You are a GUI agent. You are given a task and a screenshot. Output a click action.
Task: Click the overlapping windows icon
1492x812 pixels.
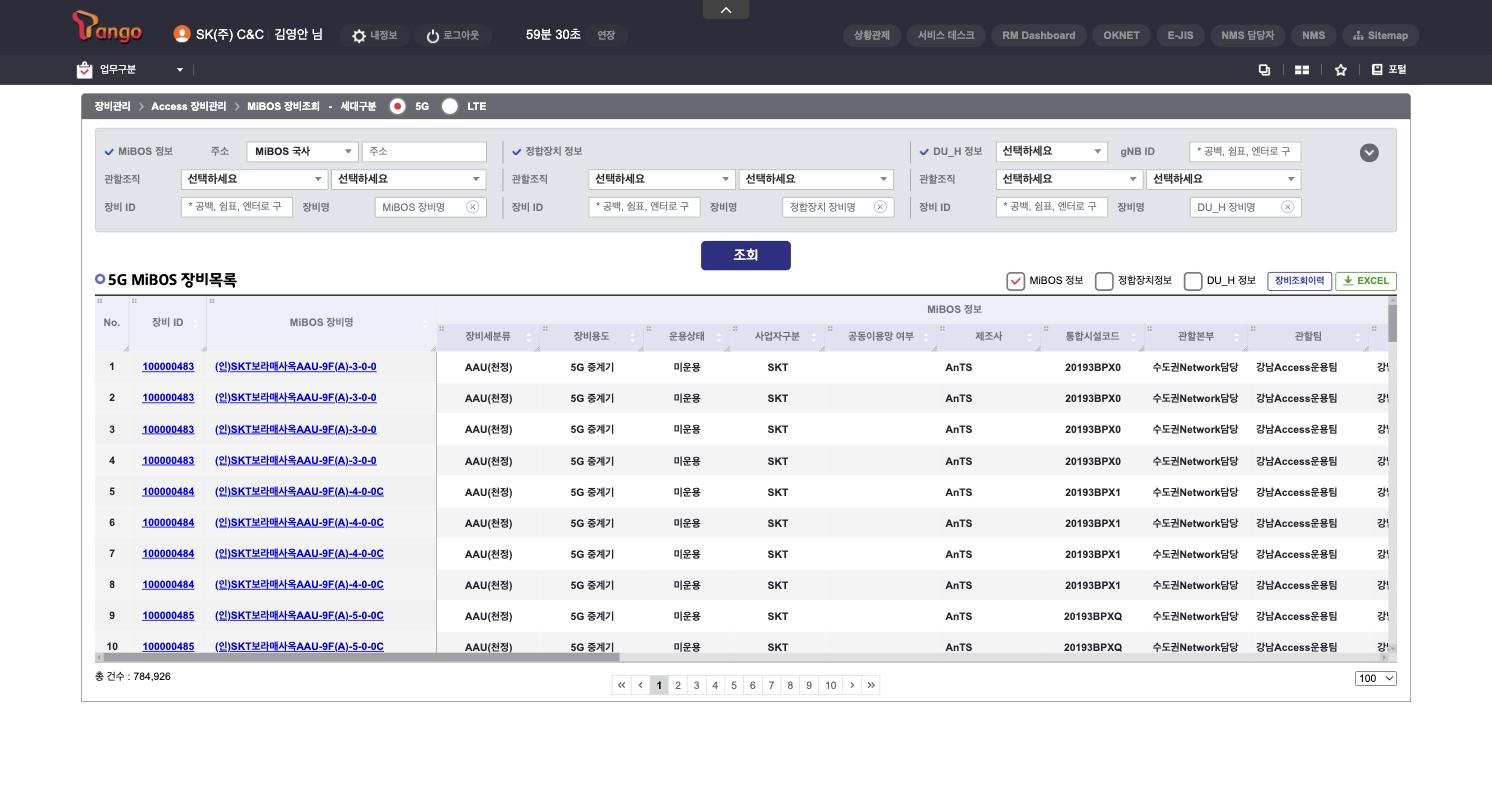pyautogui.click(x=1264, y=70)
